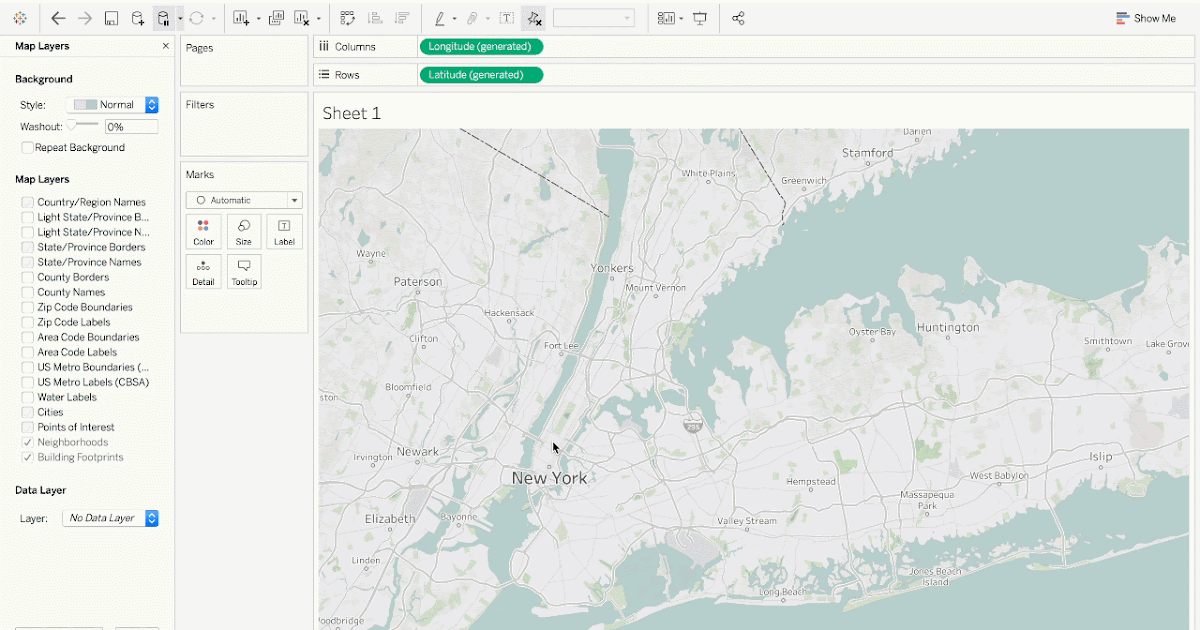
Task: Open Highlight dropdown arrow
Action: point(455,18)
